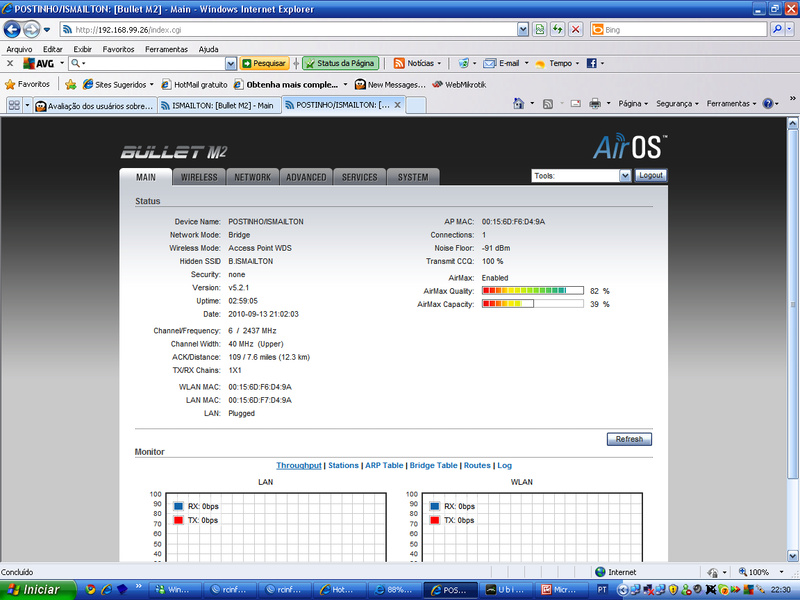Open the Arquivo menu
Viewport: 800px width, 600px height.
click(x=19, y=49)
